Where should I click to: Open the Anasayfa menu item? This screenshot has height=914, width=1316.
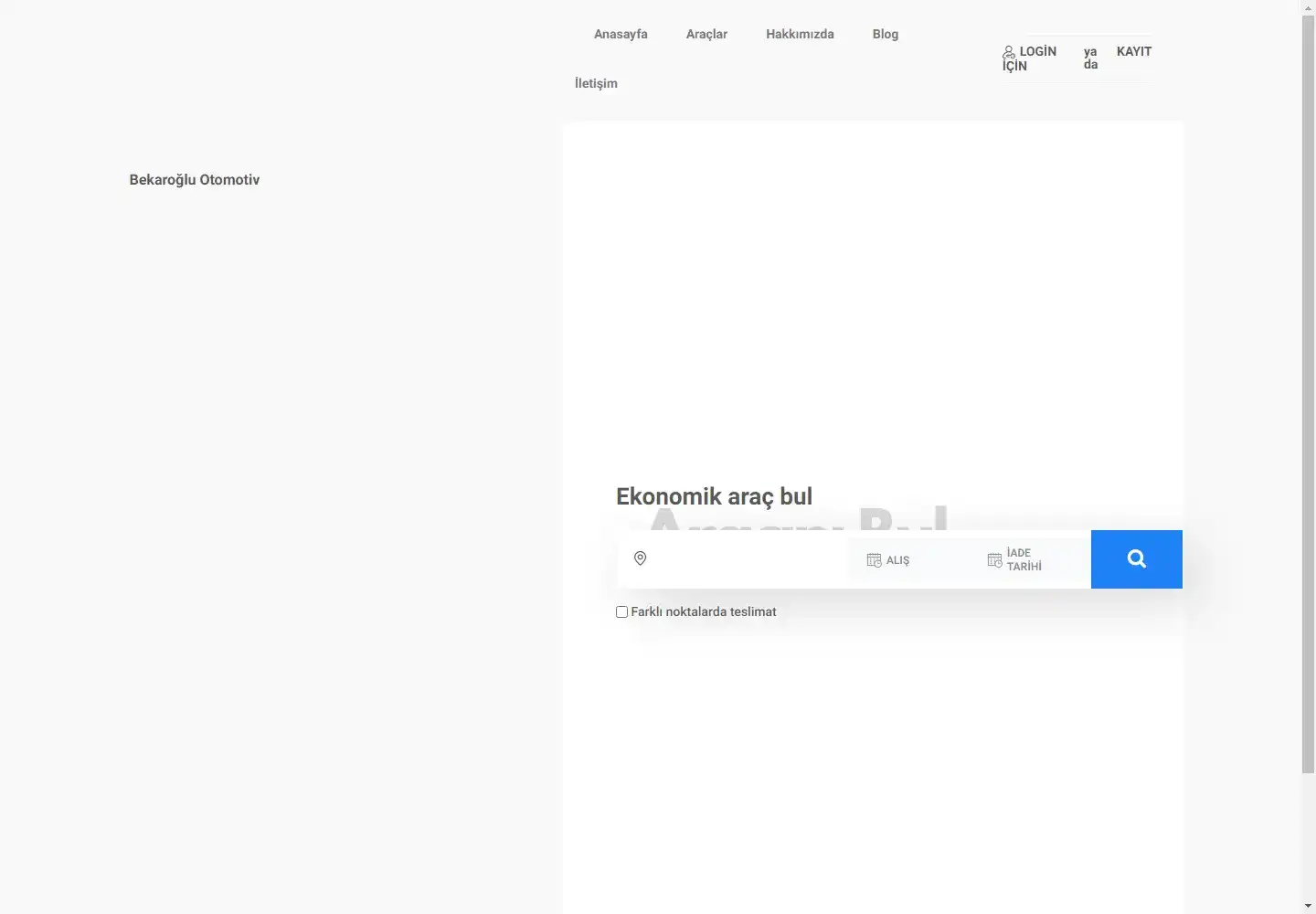[621, 34]
